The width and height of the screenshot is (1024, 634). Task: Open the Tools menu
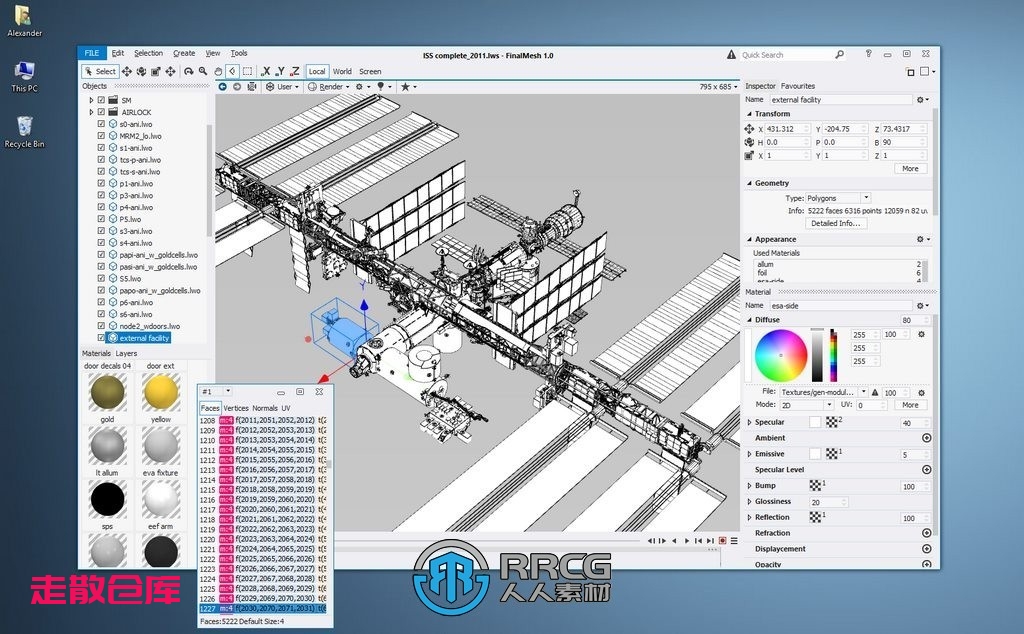pyautogui.click(x=238, y=53)
